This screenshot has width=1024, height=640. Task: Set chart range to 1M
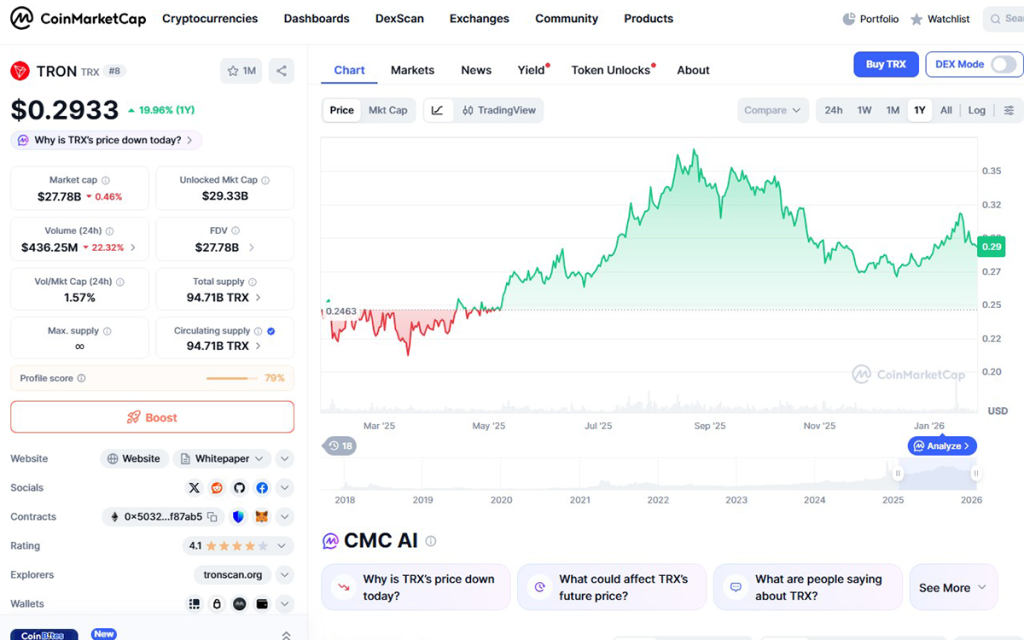[x=893, y=110]
